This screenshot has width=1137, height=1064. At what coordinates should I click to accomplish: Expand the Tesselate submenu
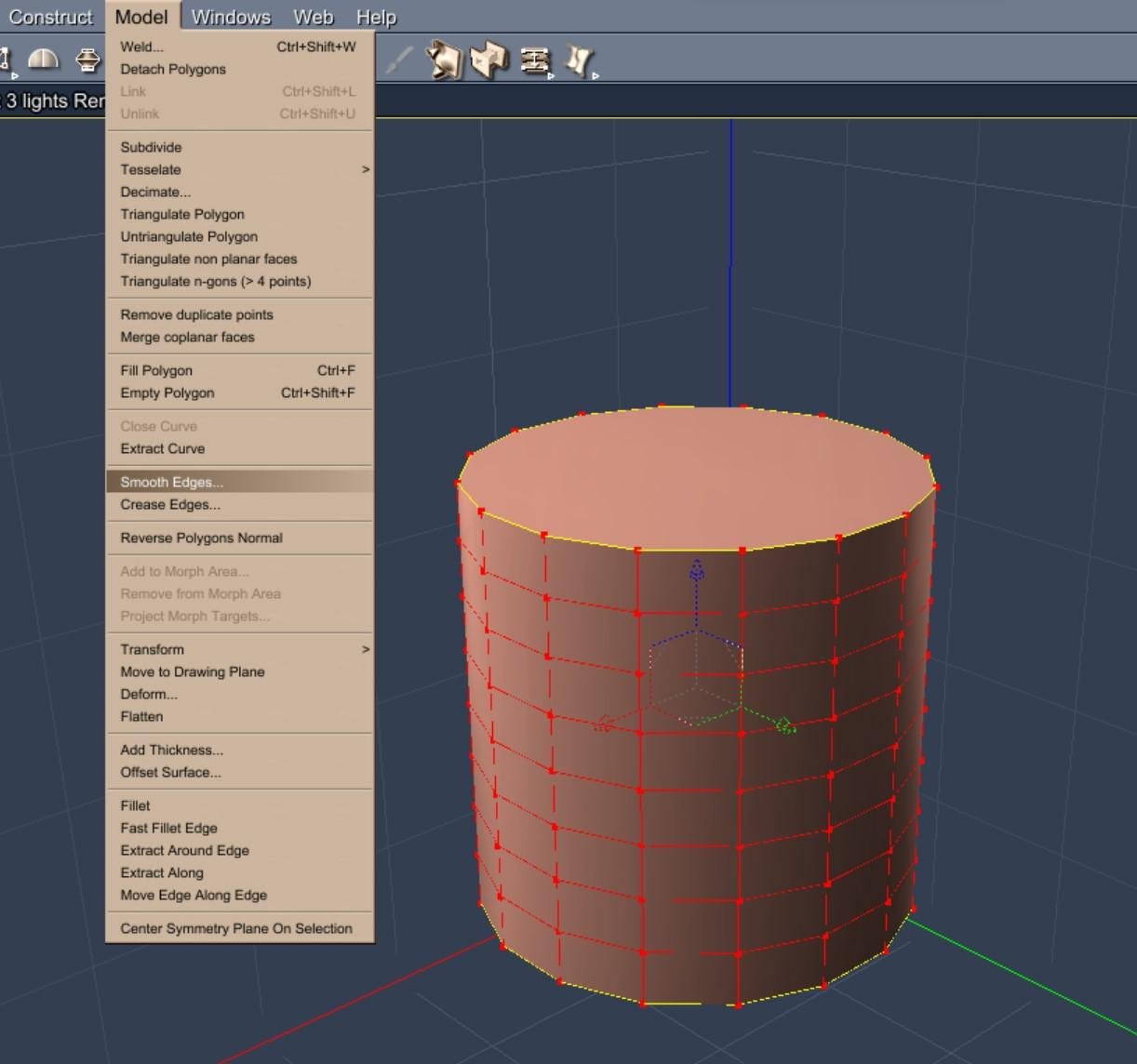240,169
